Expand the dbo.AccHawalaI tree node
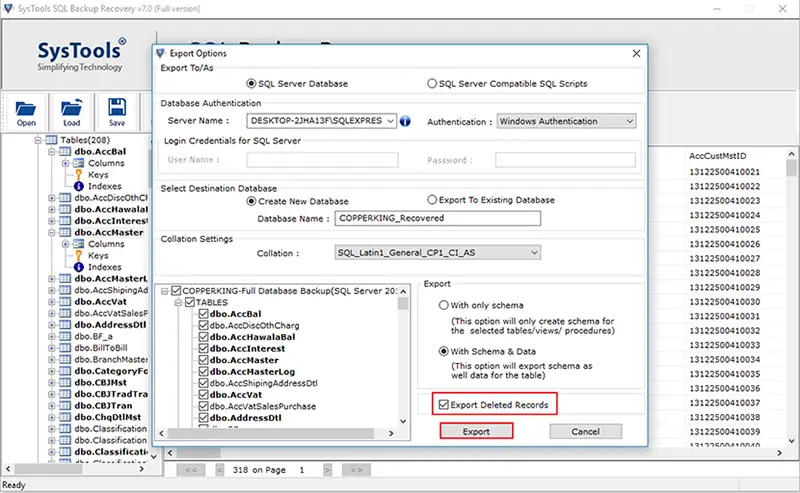Screen dimensions: 800x493 [x=52, y=209]
